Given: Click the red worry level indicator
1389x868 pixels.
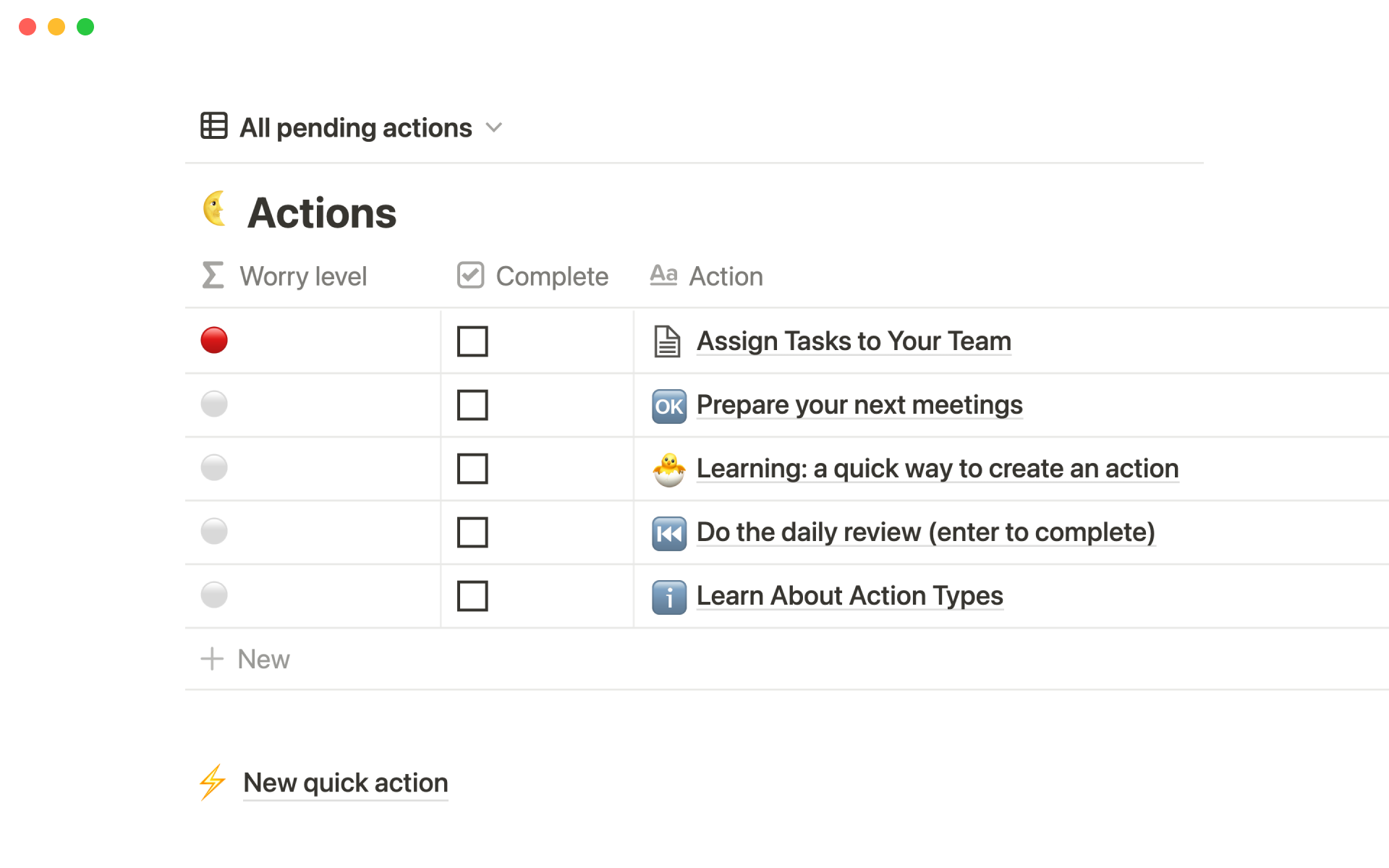Looking at the screenshot, I should coord(214,340).
